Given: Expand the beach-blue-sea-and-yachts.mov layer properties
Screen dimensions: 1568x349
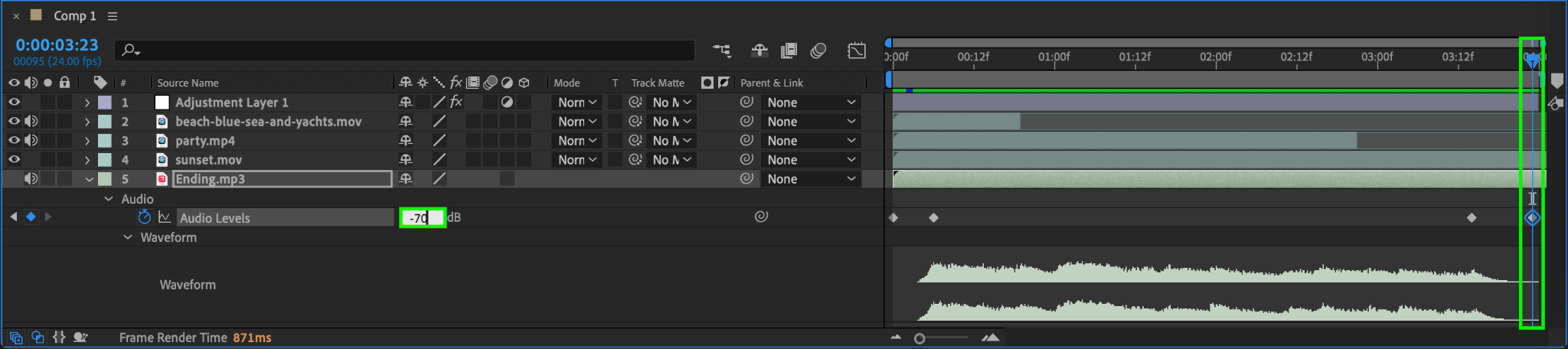Looking at the screenshot, I should 87,122.
